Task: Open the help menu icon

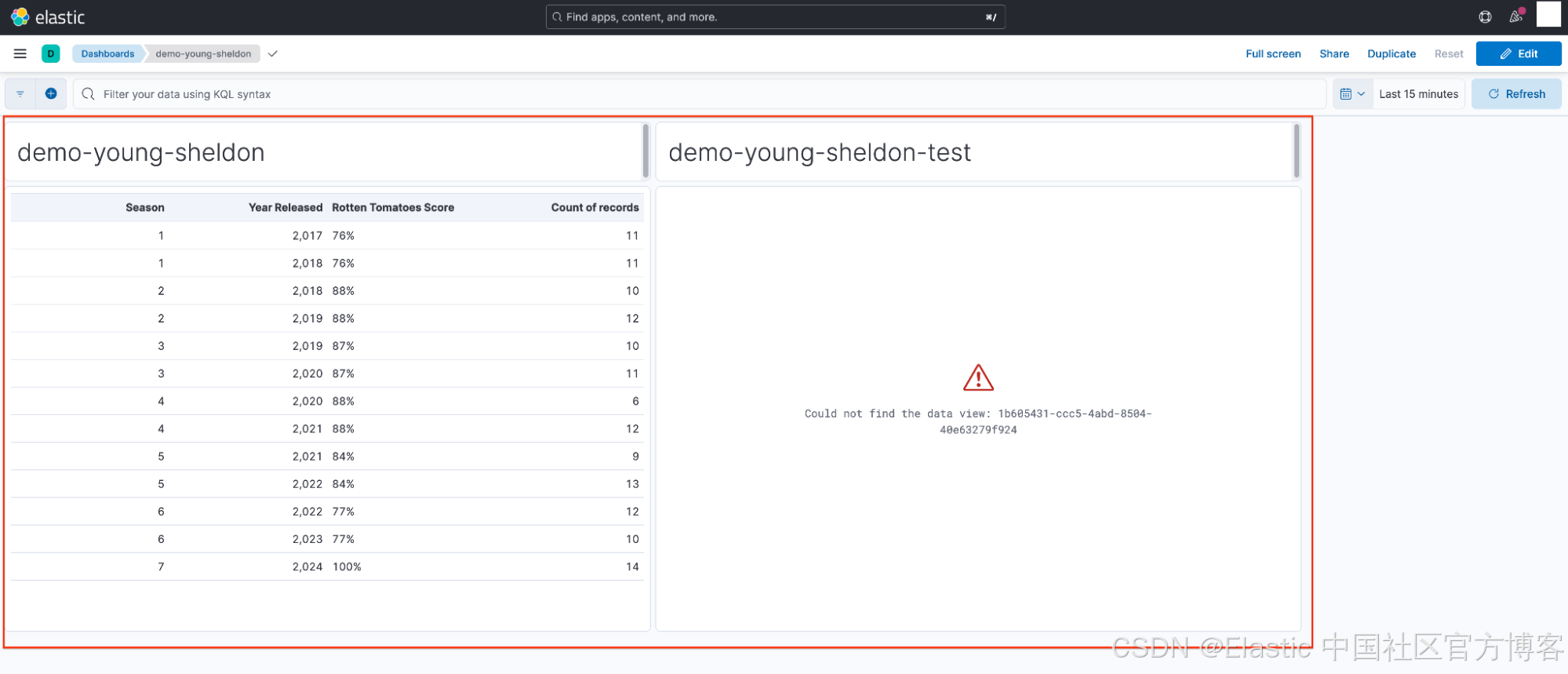Action: point(1485,16)
